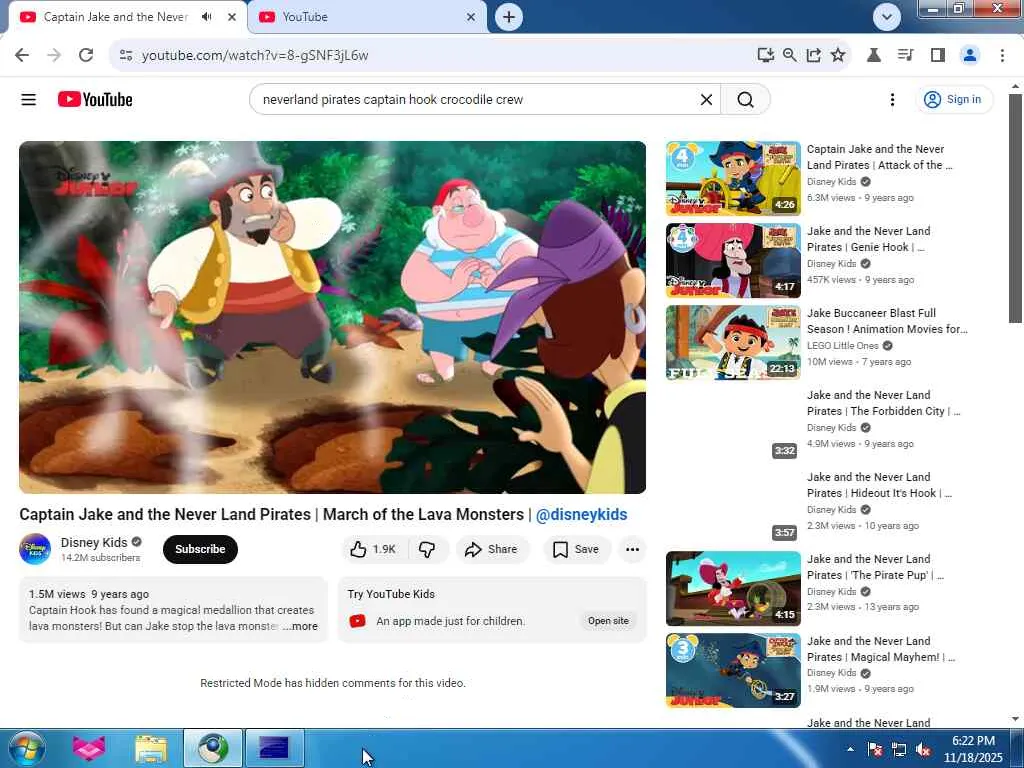This screenshot has height=768, width=1024.
Task: Open The Pirate Pup video thumbnail
Action: (733, 588)
